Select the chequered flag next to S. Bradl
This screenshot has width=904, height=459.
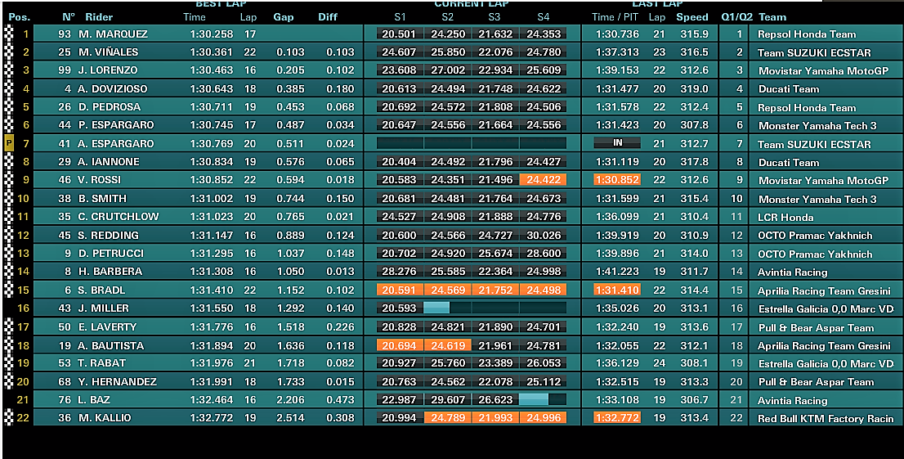tap(8, 290)
